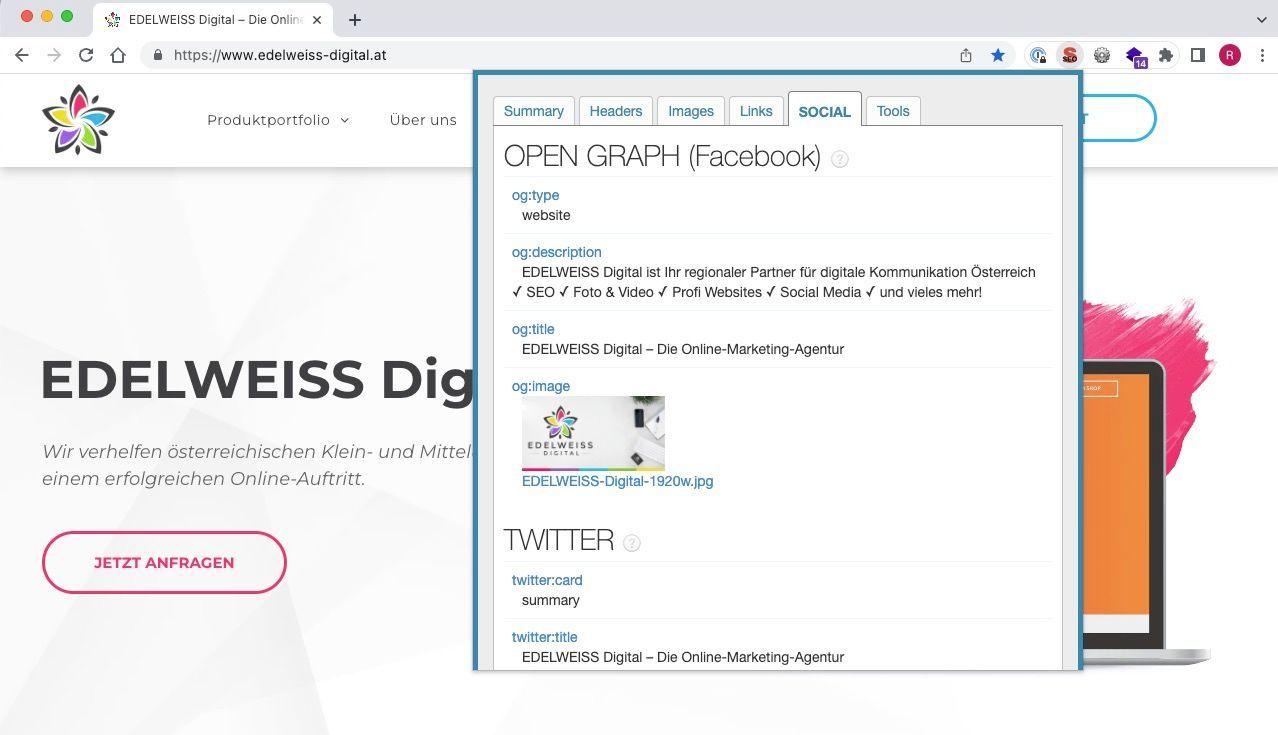Click the JETZT ANFRAGEN button
This screenshot has height=735, width=1278.
click(164, 562)
